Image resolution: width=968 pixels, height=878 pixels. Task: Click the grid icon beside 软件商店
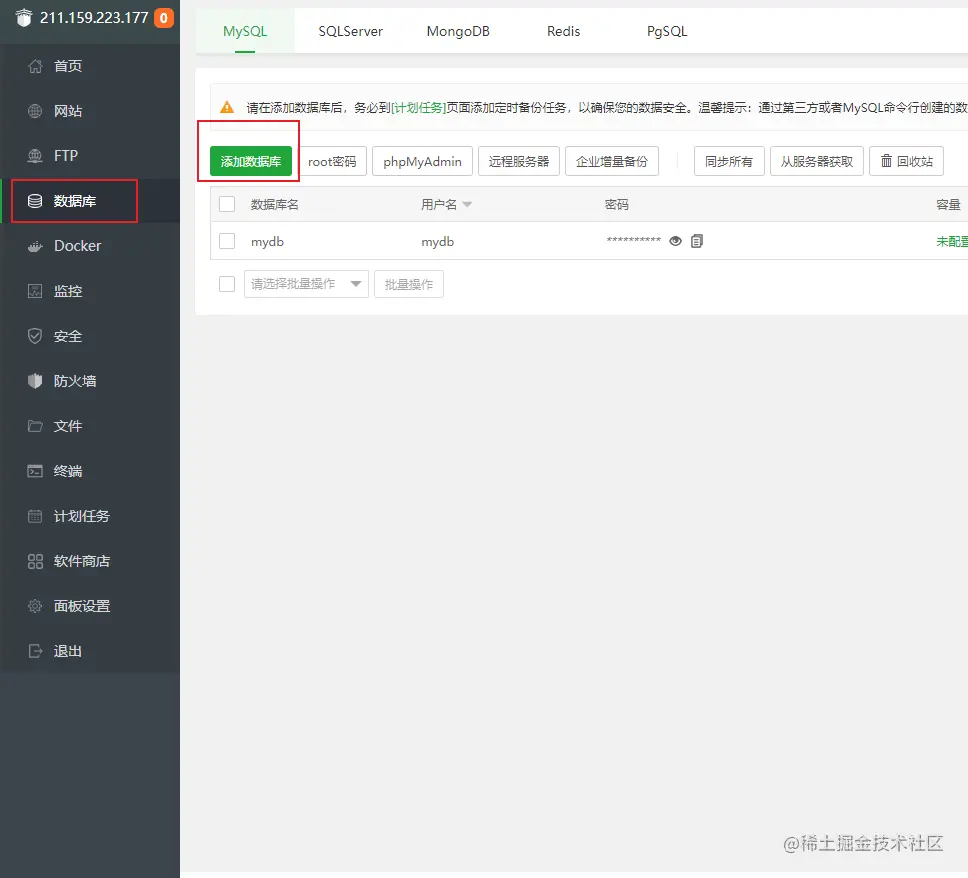(x=35, y=561)
